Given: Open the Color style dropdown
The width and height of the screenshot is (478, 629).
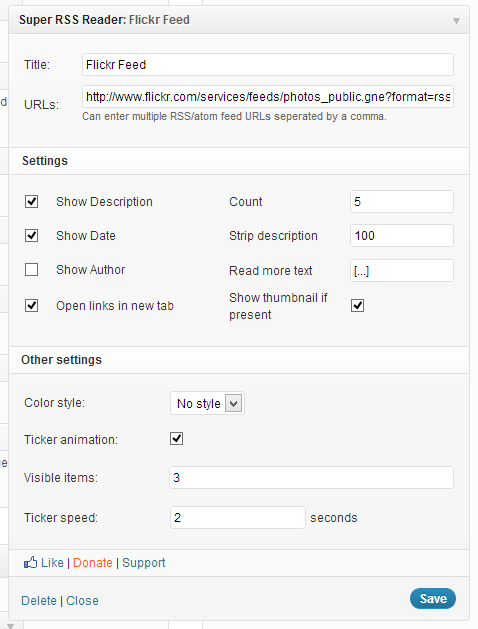Looking at the screenshot, I should click(x=207, y=403).
